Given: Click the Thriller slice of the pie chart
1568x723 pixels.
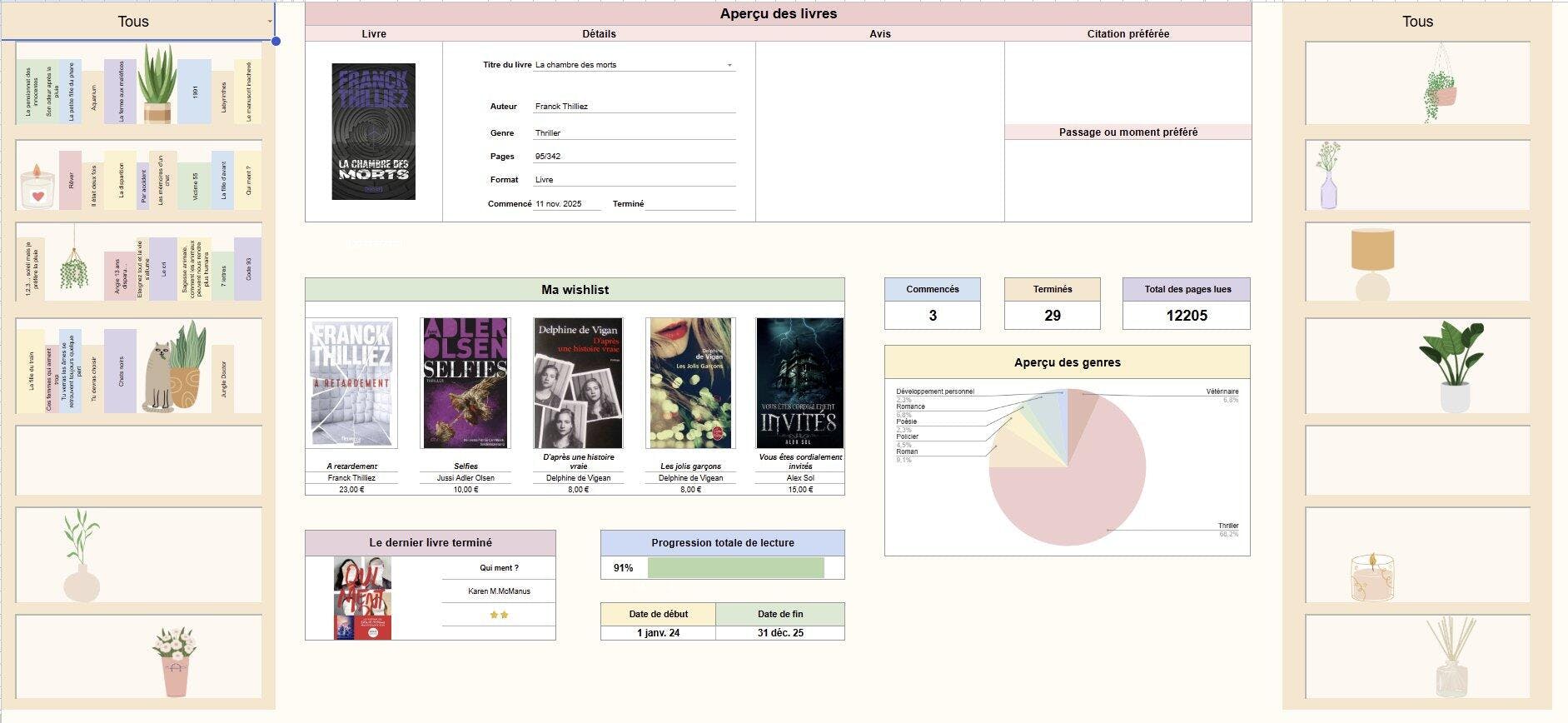Looking at the screenshot, I should pos(1074,491).
